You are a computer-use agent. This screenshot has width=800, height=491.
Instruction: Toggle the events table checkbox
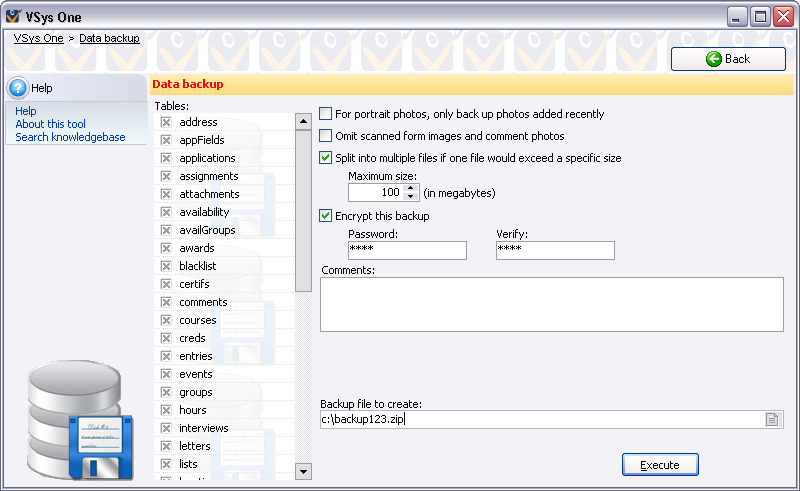tap(166, 374)
